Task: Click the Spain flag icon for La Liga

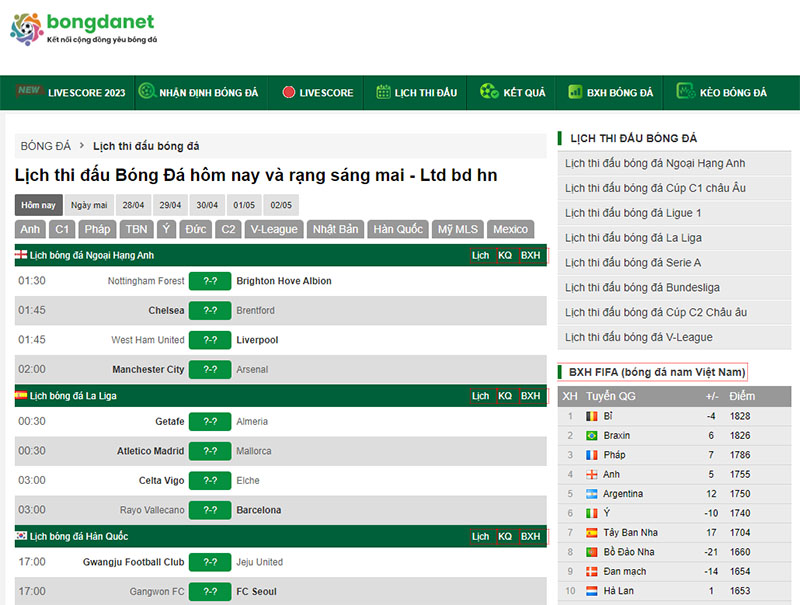Action: pyautogui.click(x=21, y=396)
